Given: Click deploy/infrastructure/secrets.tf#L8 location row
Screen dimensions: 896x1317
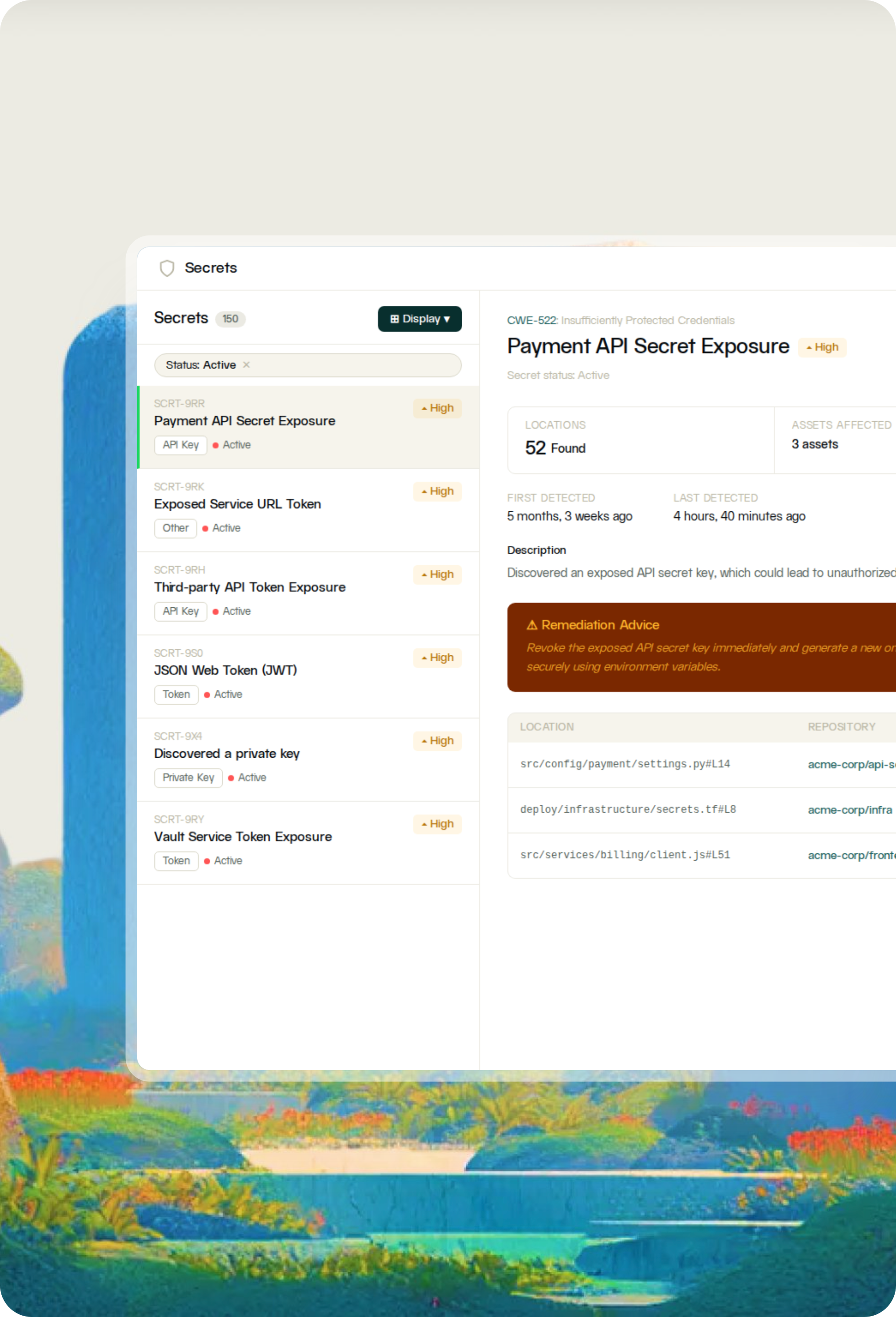Looking at the screenshot, I should coord(628,809).
